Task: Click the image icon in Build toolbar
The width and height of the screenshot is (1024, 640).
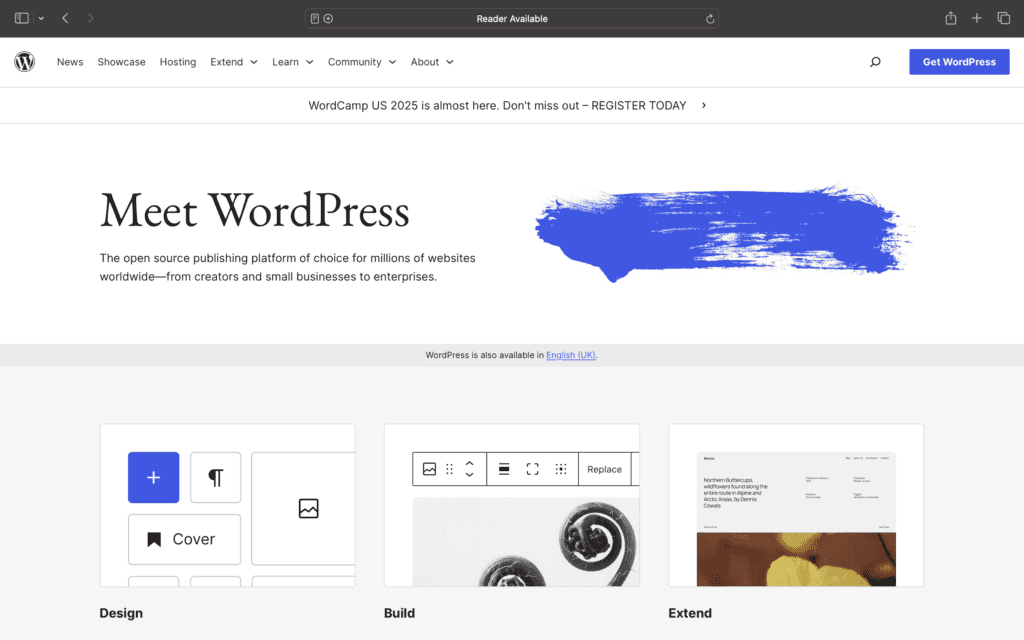Action: 429,469
